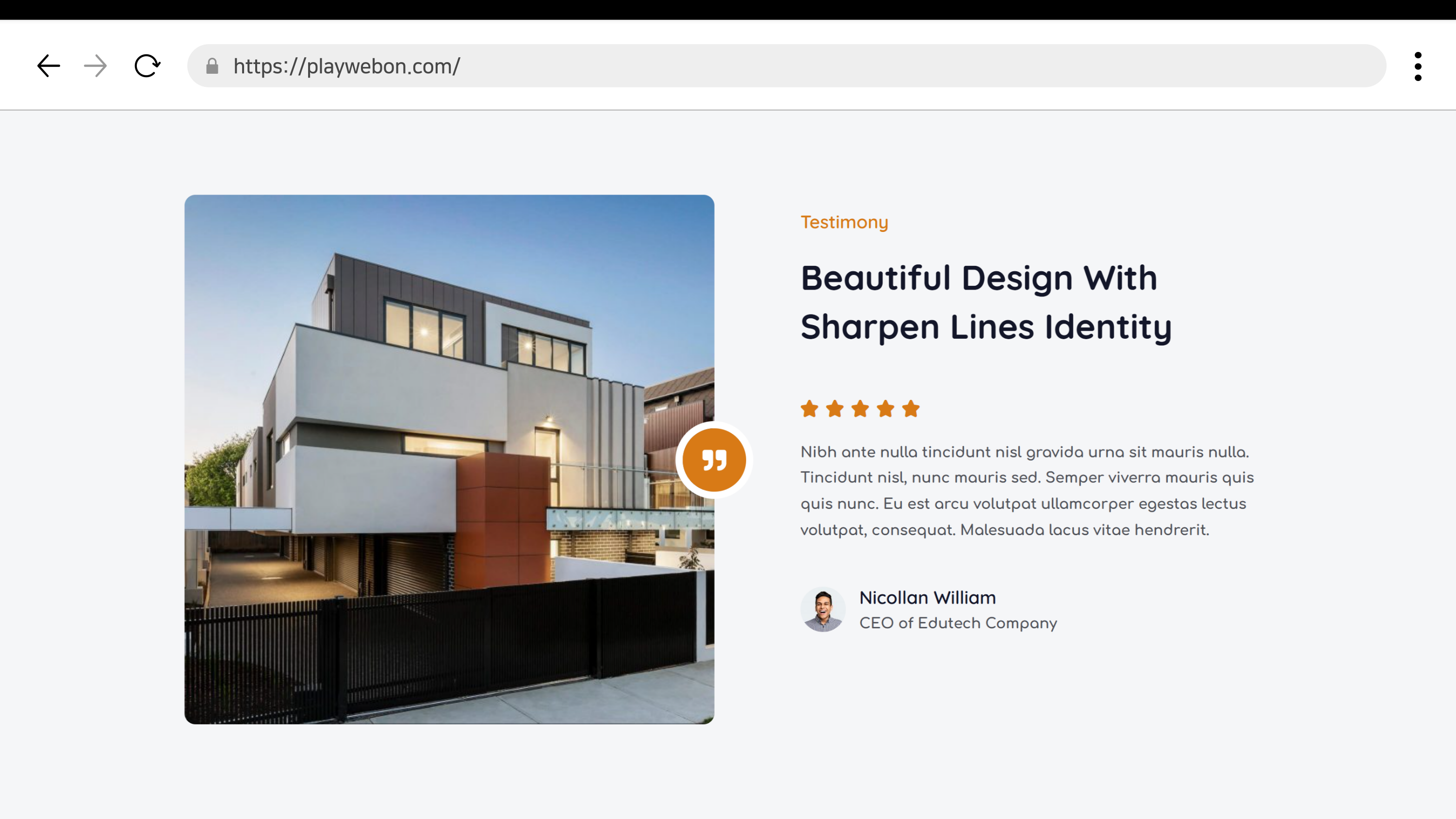Click the second rating star
The width and height of the screenshot is (1456, 819).
(x=835, y=408)
